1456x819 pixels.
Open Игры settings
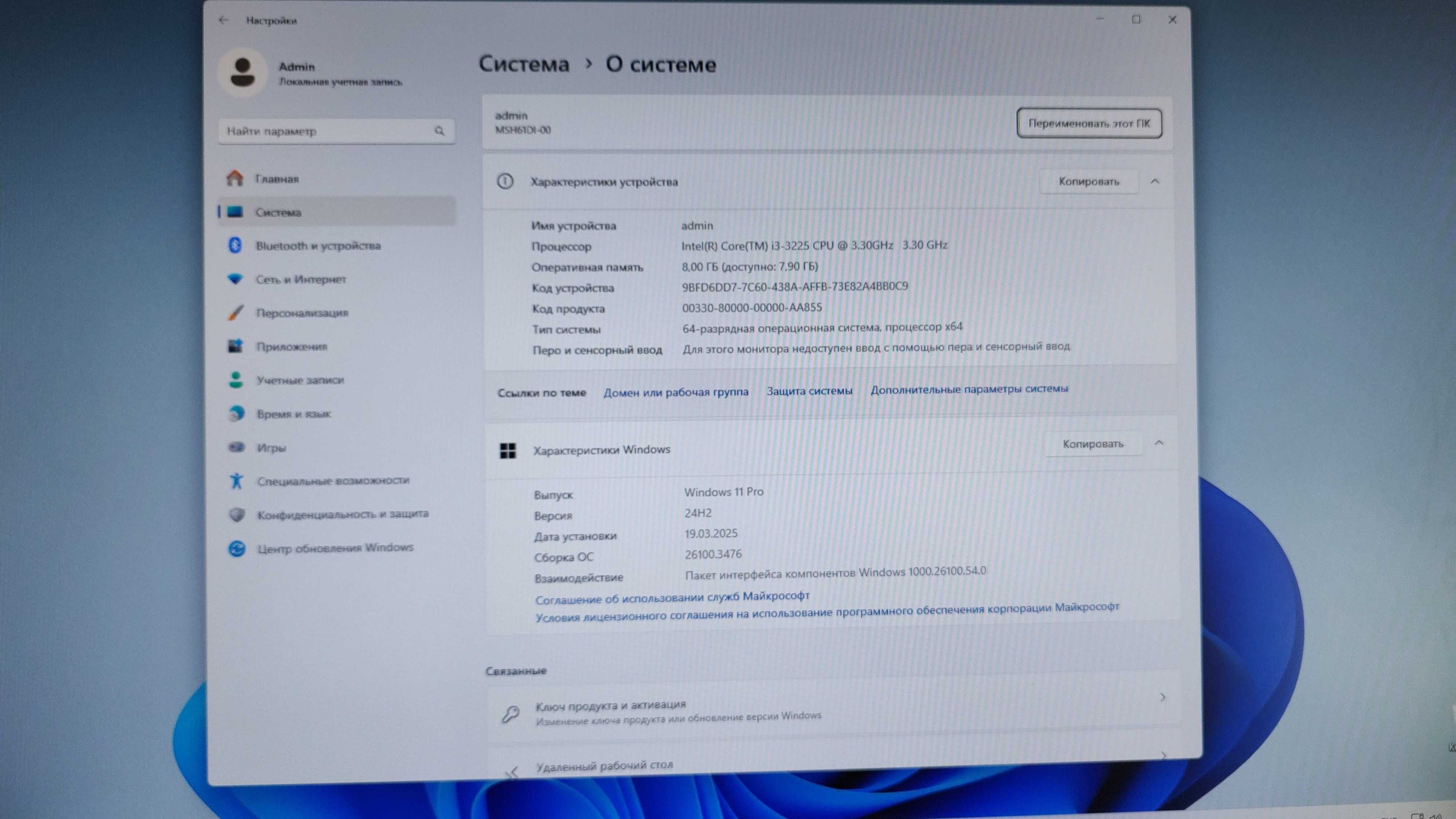(x=336, y=447)
